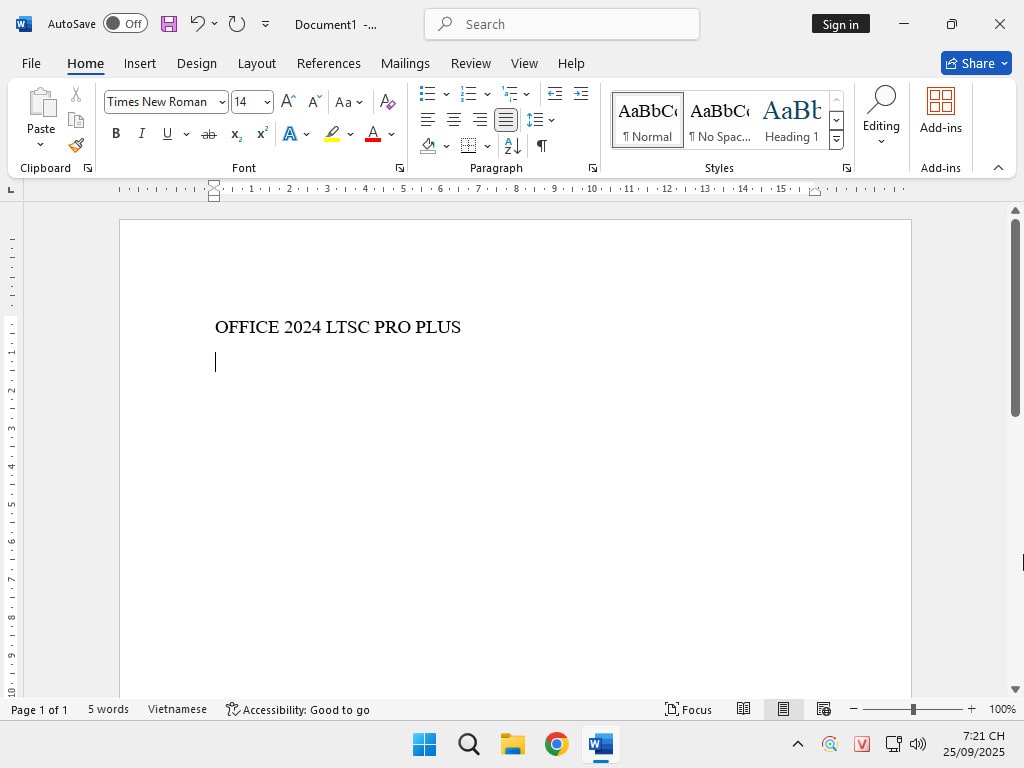Open the Times New Roman font dropdown
Screen dimensions: 1024x768
tap(222, 102)
